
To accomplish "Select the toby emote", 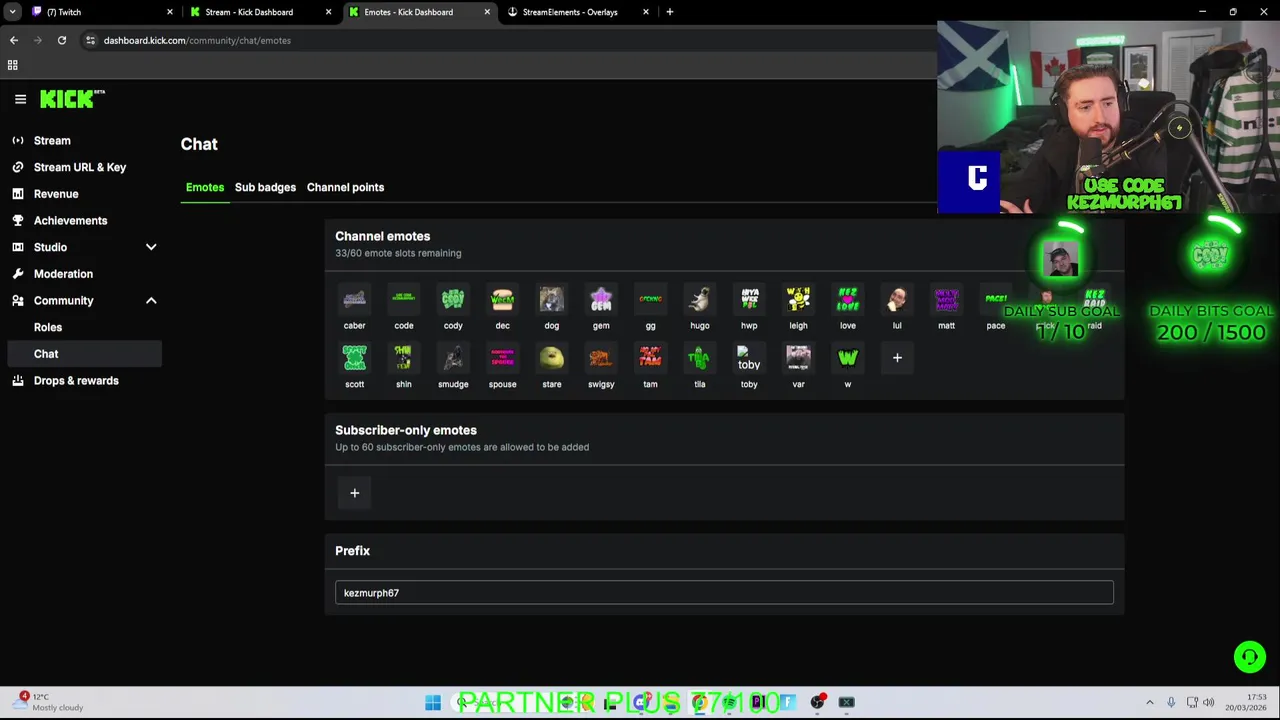I will tap(749, 358).
